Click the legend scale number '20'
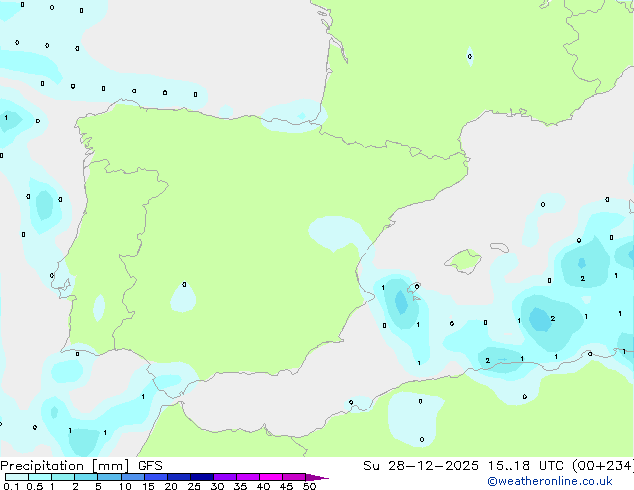 171,486
